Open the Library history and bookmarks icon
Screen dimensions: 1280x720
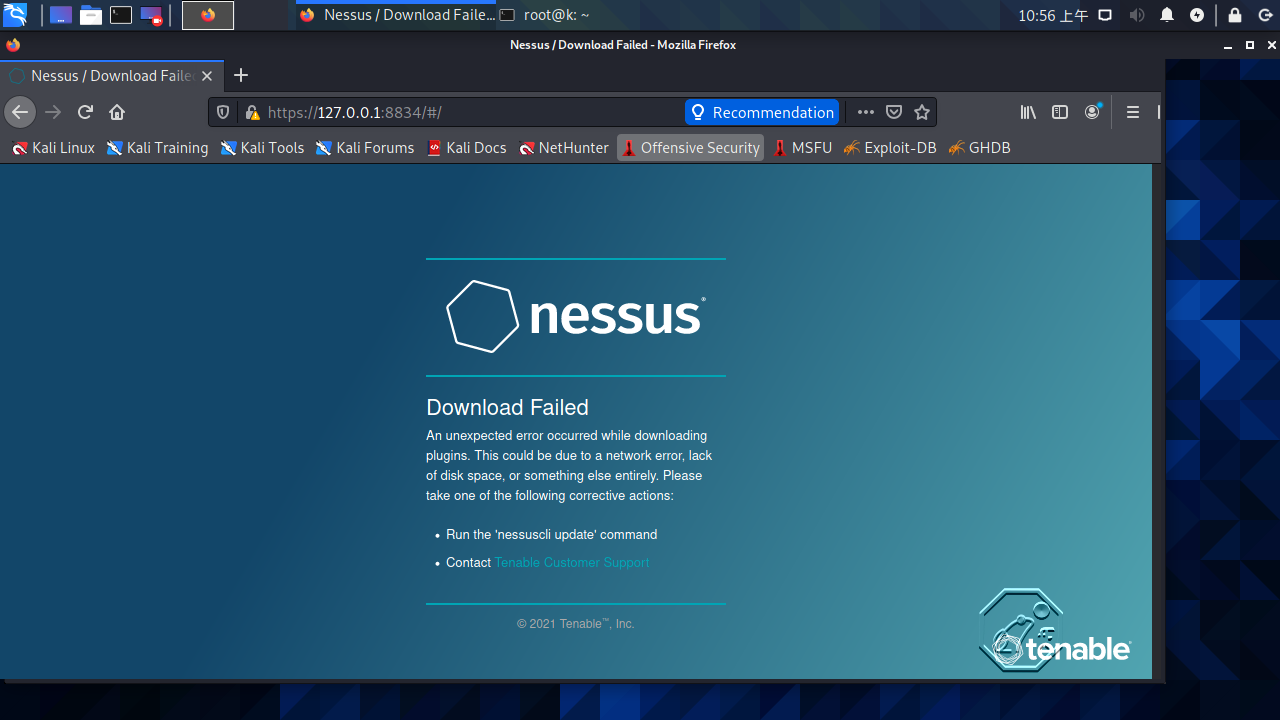[x=1028, y=113]
